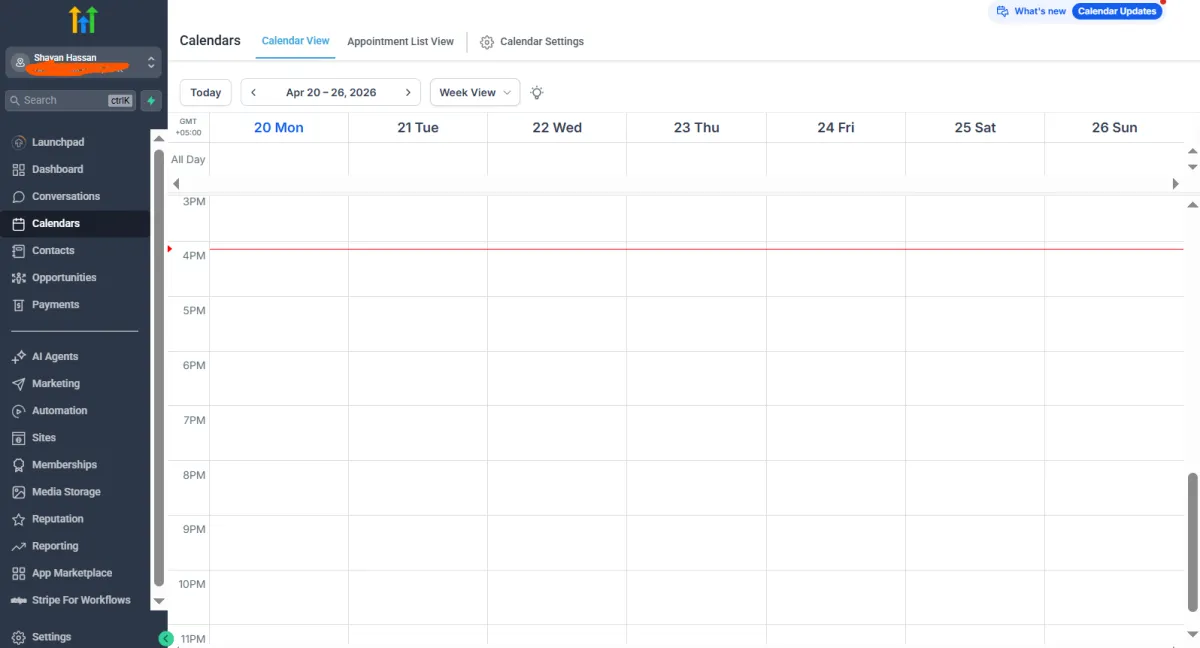Open Reputation star icon in sidebar
This screenshot has width=1200, height=648.
pos(18,519)
